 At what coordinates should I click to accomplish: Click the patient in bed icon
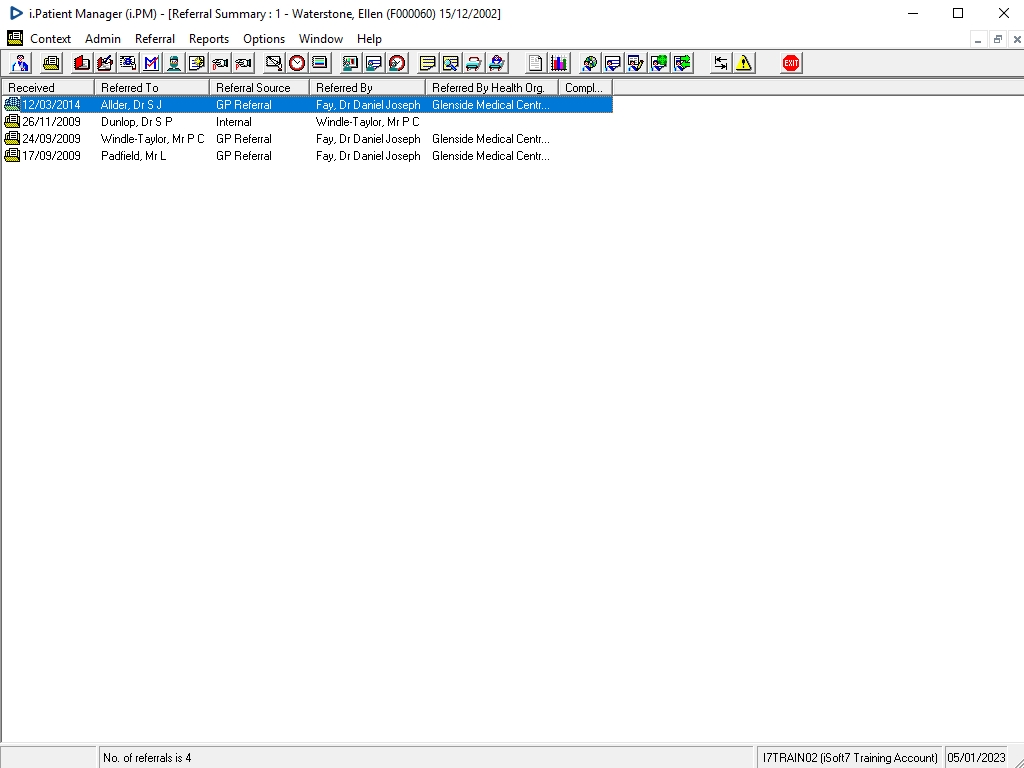point(496,63)
